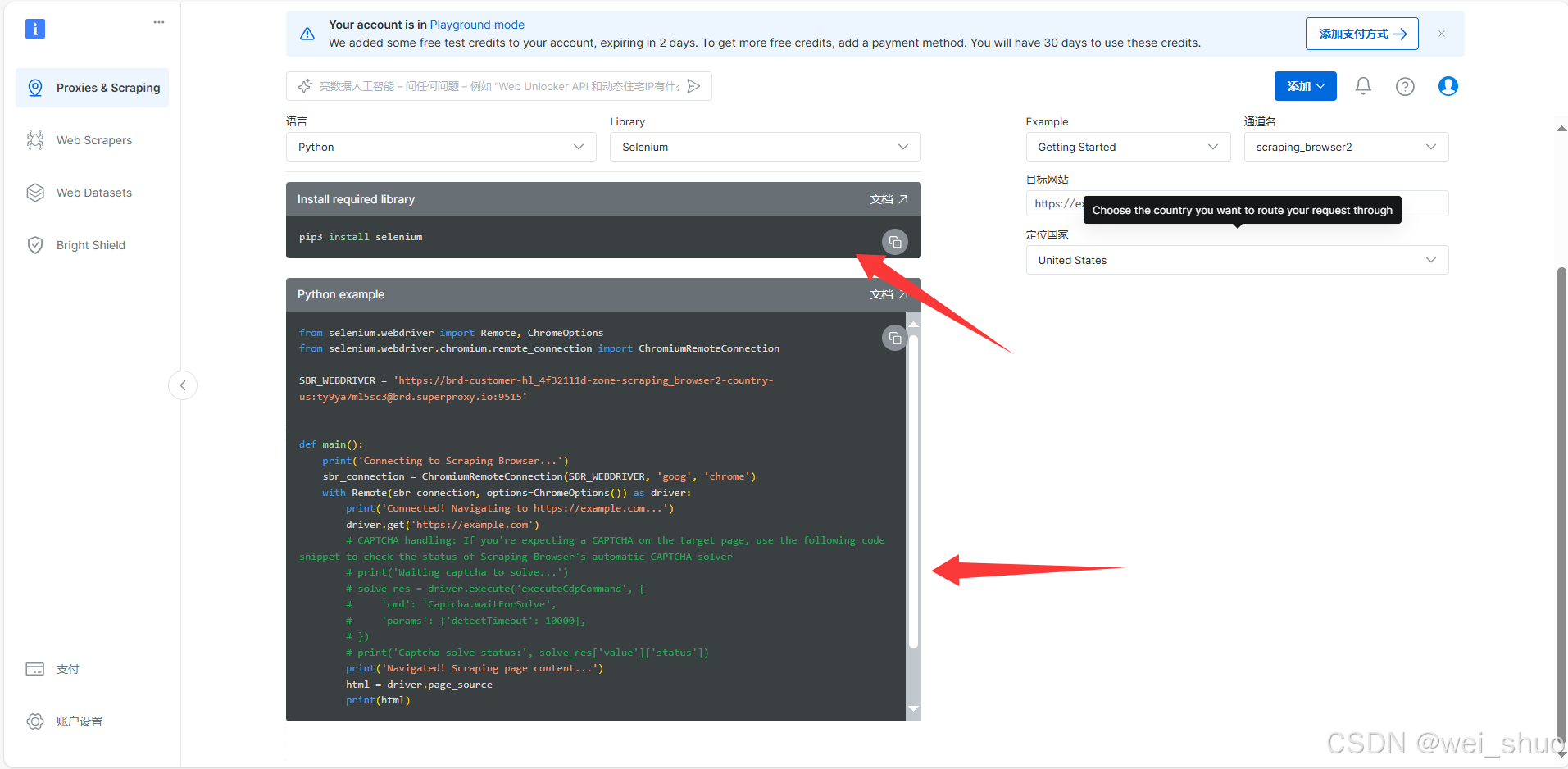1568x769 pixels.
Task: Copy the Python example code
Action: pos(895,338)
